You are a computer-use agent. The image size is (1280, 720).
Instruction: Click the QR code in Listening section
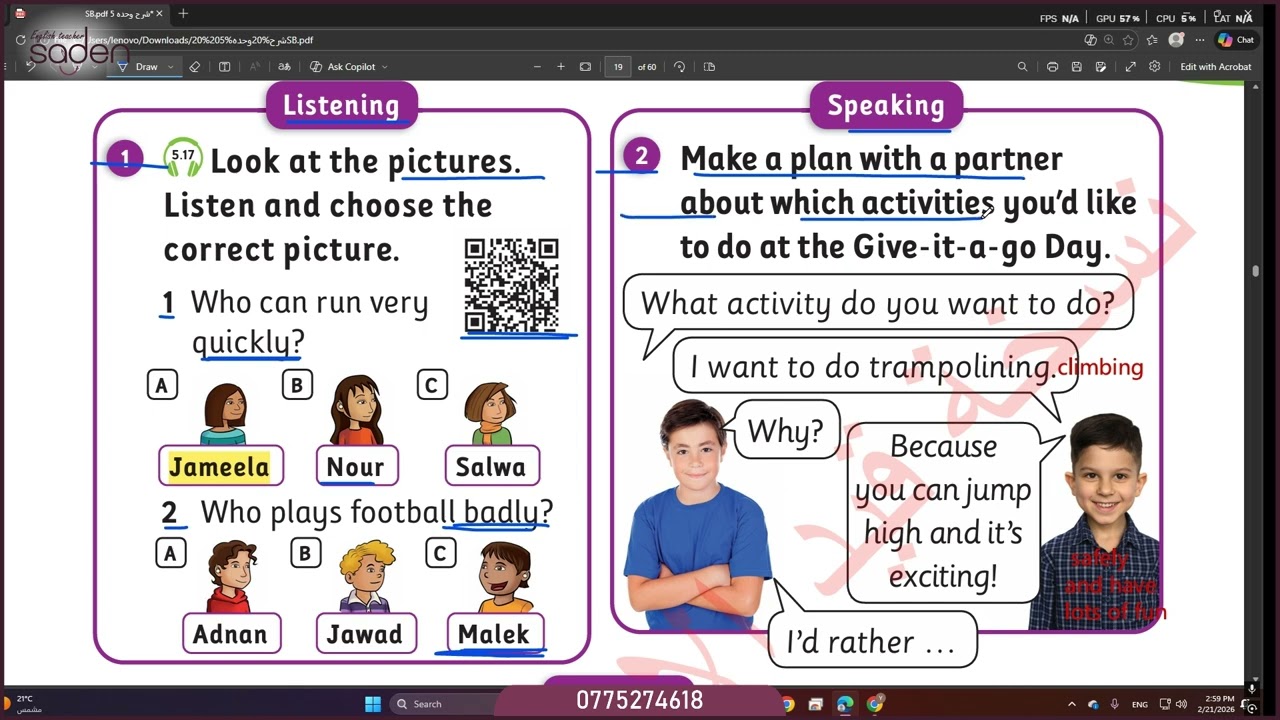511,285
